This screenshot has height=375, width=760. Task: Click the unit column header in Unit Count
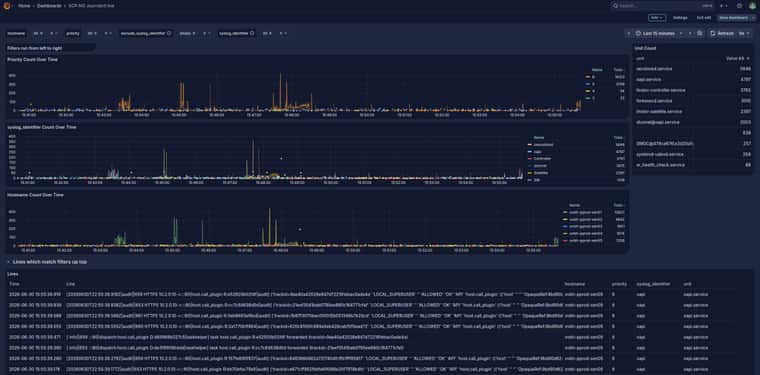click(640, 58)
